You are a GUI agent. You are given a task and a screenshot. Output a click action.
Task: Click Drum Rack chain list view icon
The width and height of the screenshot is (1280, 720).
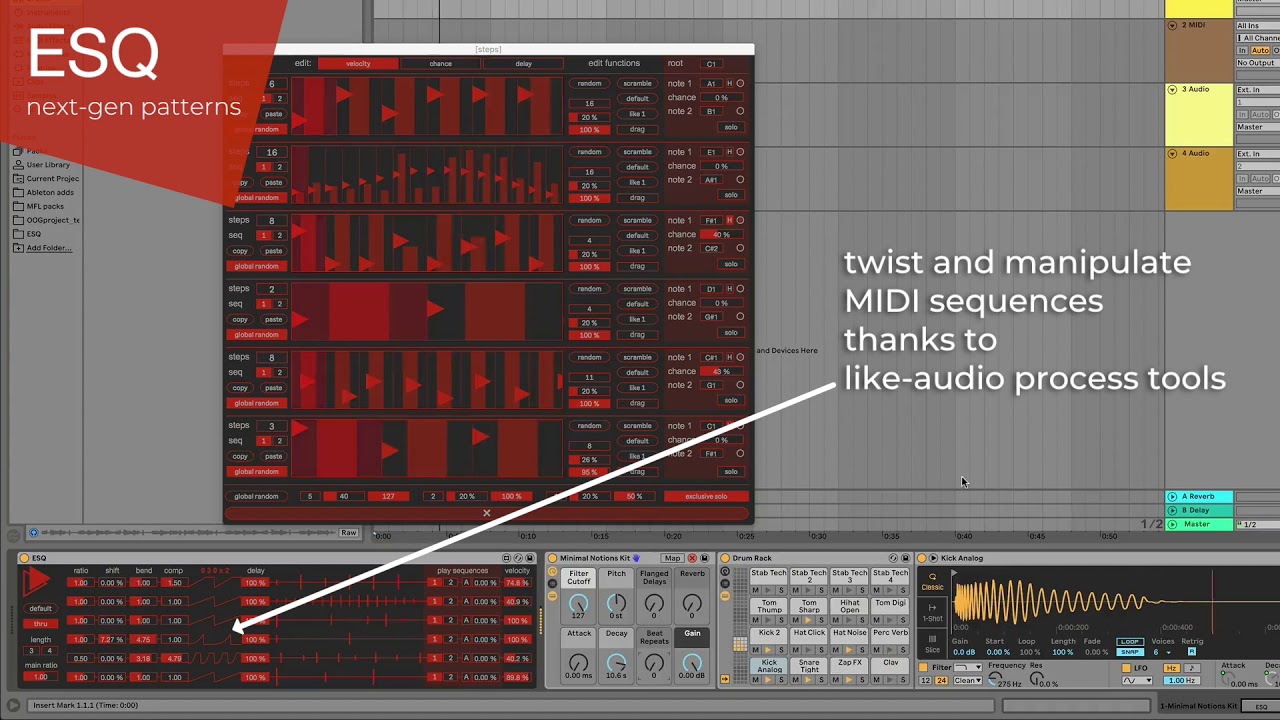(x=725, y=583)
